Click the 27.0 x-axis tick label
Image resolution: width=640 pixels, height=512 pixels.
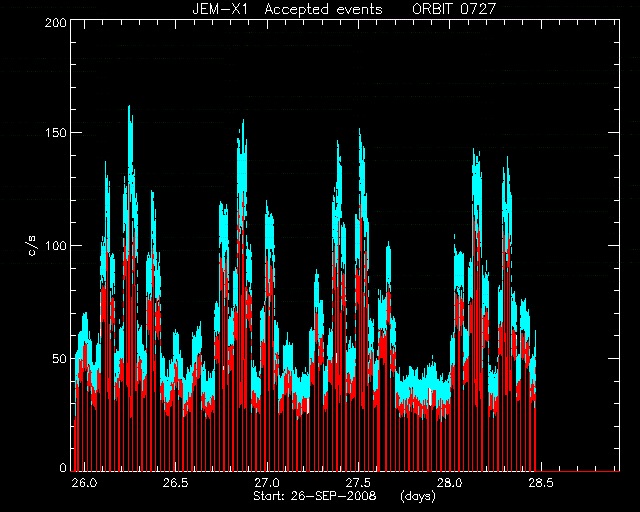(x=267, y=483)
